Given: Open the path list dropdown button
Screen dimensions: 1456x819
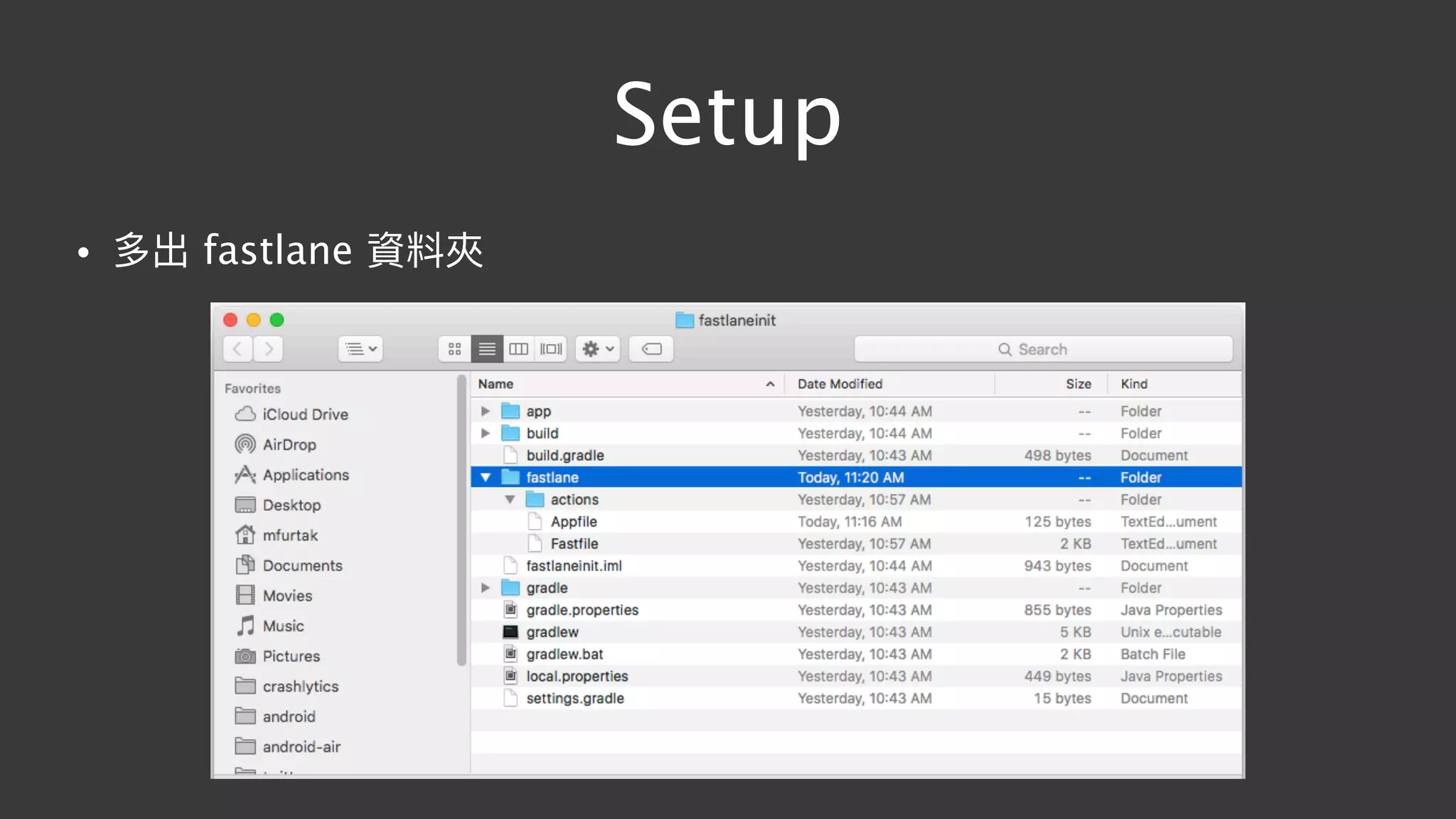Looking at the screenshot, I should tap(361, 349).
